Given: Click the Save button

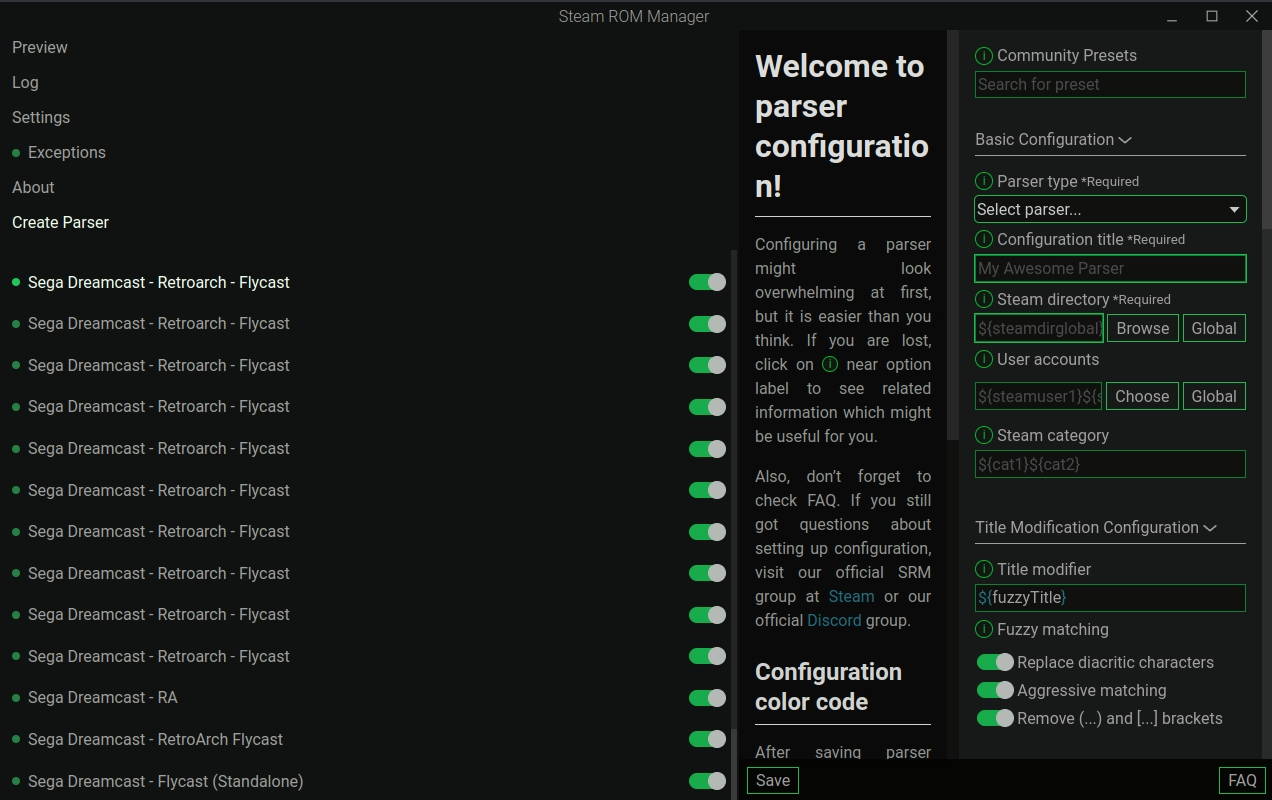Looking at the screenshot, I should coord(772,780).
